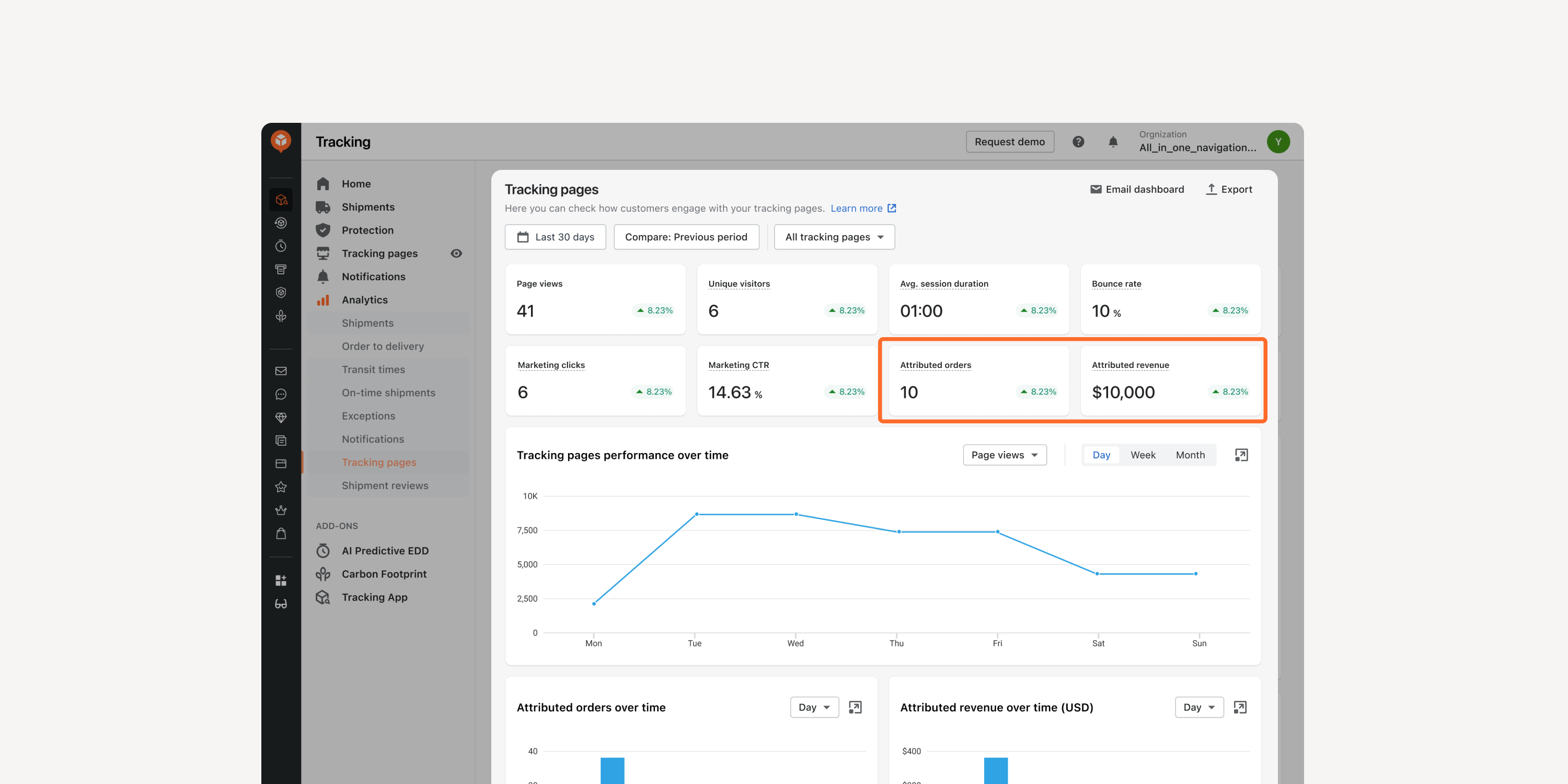
Task: Click the Attributed revenue metric card
Action: pos(1170,381)
